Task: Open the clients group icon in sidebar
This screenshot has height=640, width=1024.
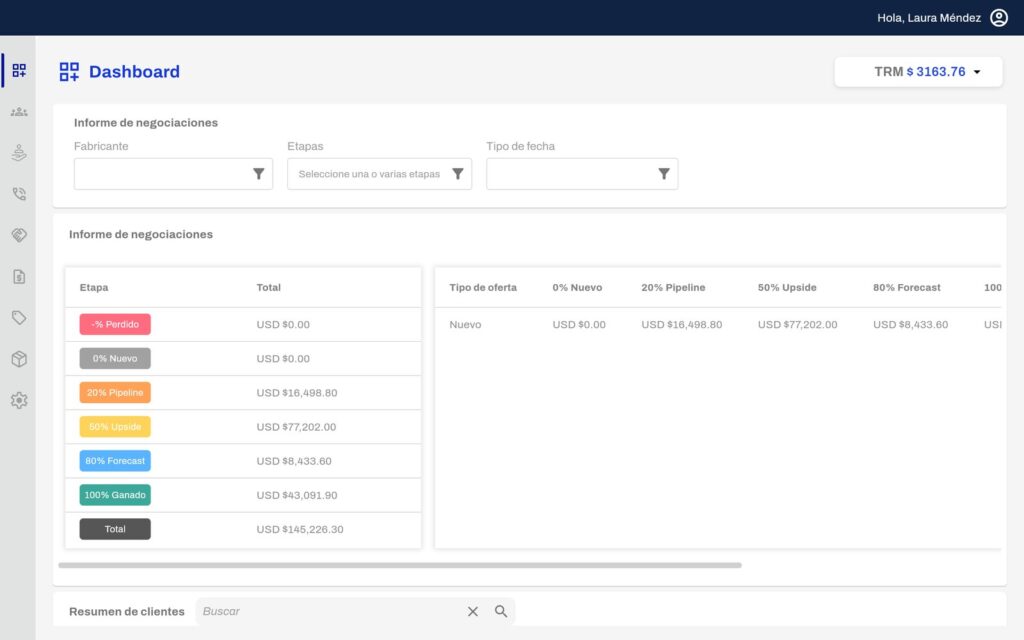Action: (x=19, y=112)
